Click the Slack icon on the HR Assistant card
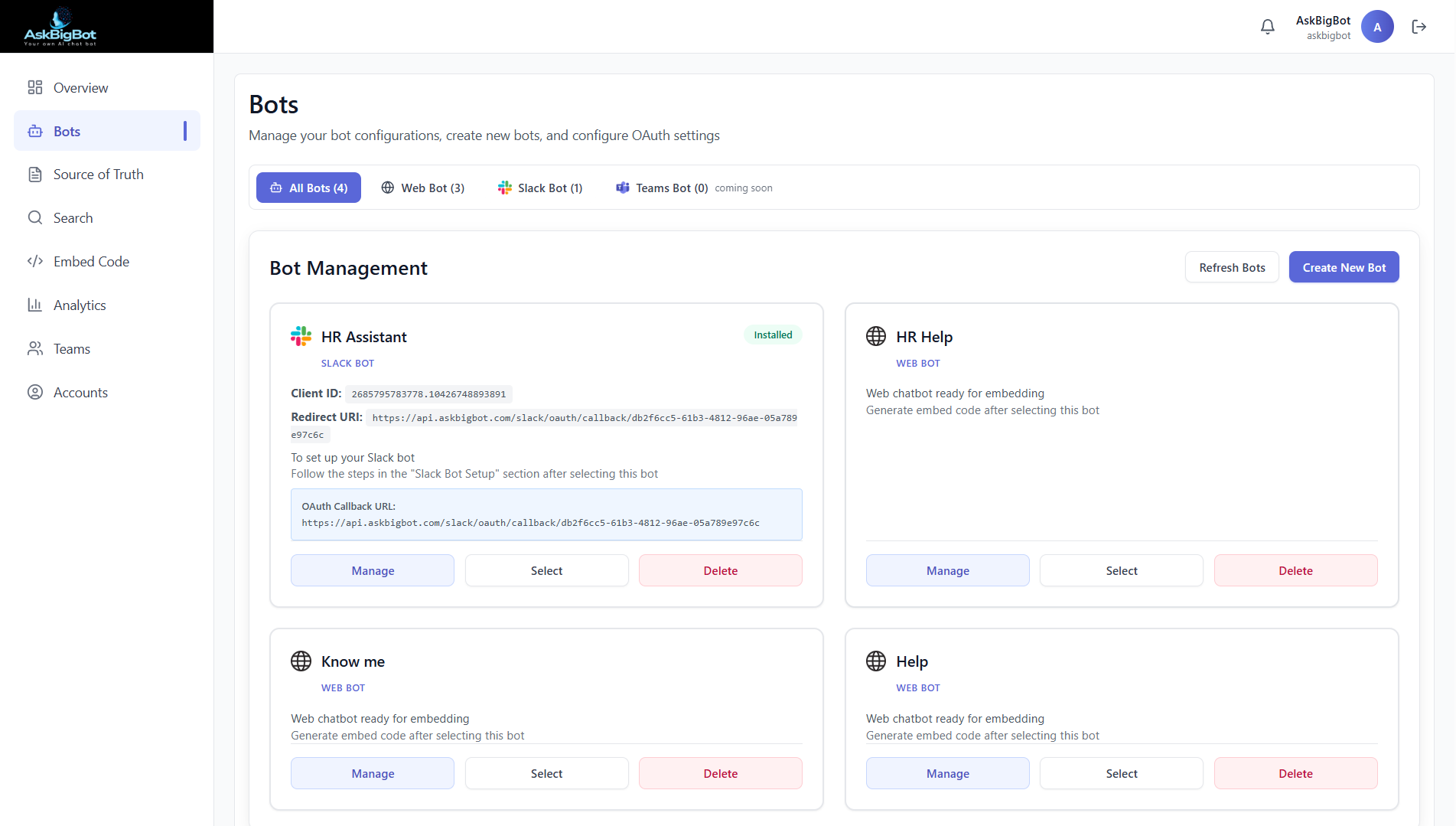Screen dimensions: 1456x826 [301, 335]
